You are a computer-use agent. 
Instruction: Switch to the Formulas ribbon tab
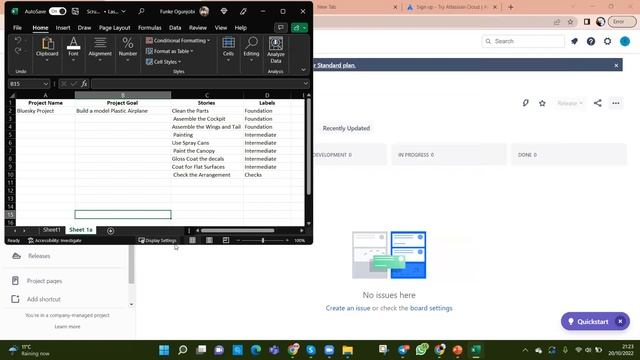pyautogui.click(x=150, y=28)
